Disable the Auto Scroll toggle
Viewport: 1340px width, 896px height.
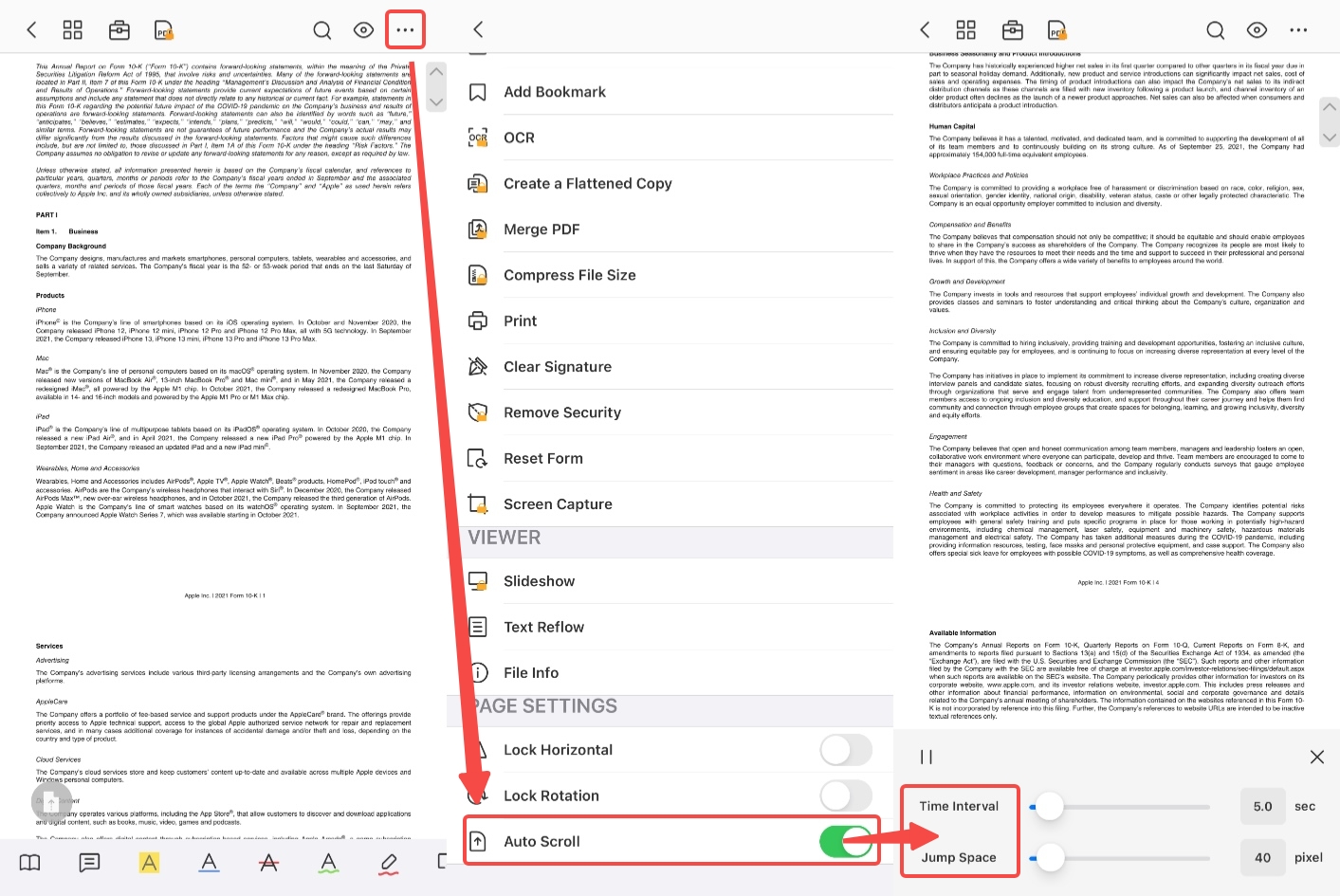(x=845, y=841)
